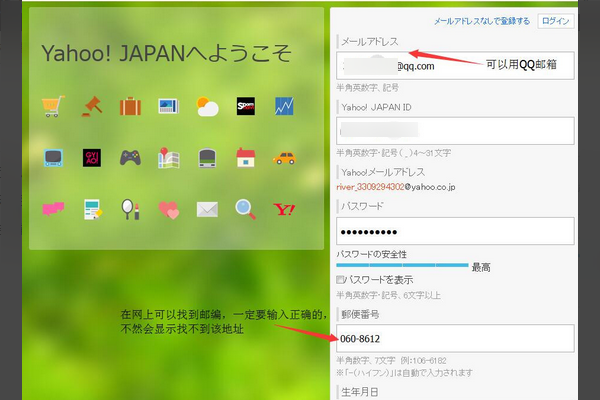The width and height of the screenshot is (600, 400).
Task: Open the game controller icon
Action: pos(130,157)
